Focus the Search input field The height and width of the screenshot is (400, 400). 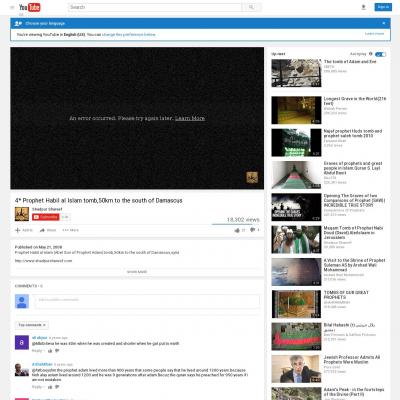(155, 7)
